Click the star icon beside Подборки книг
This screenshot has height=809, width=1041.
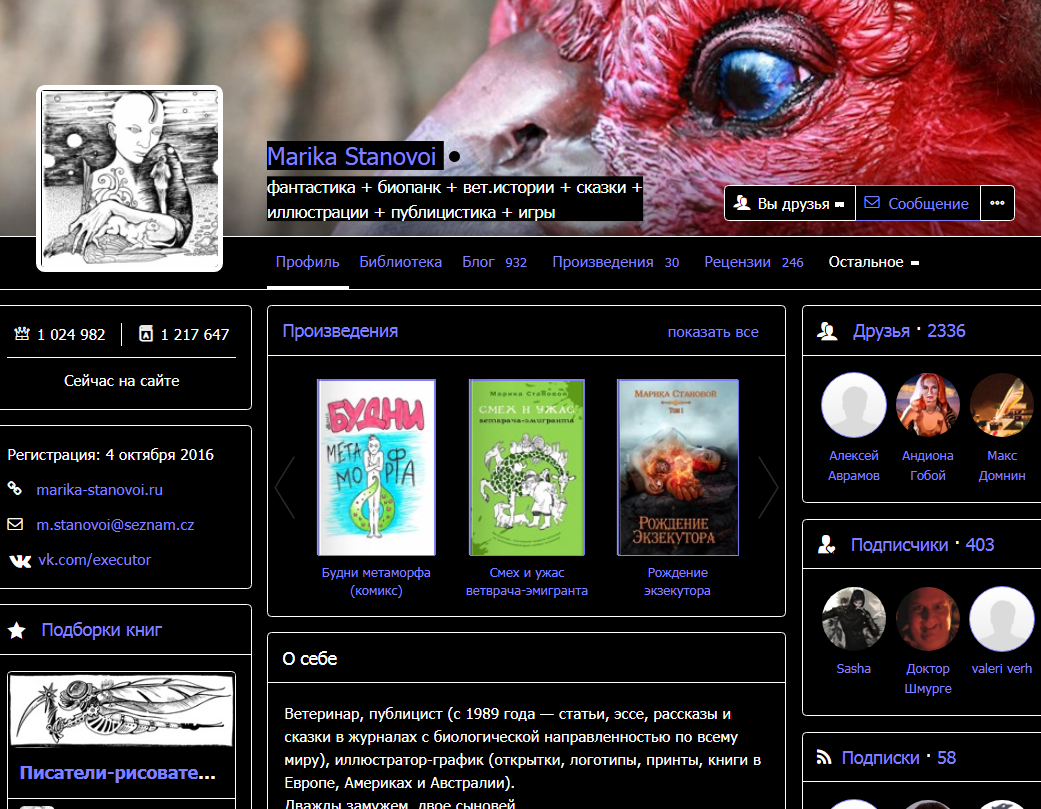click(17, 630)
